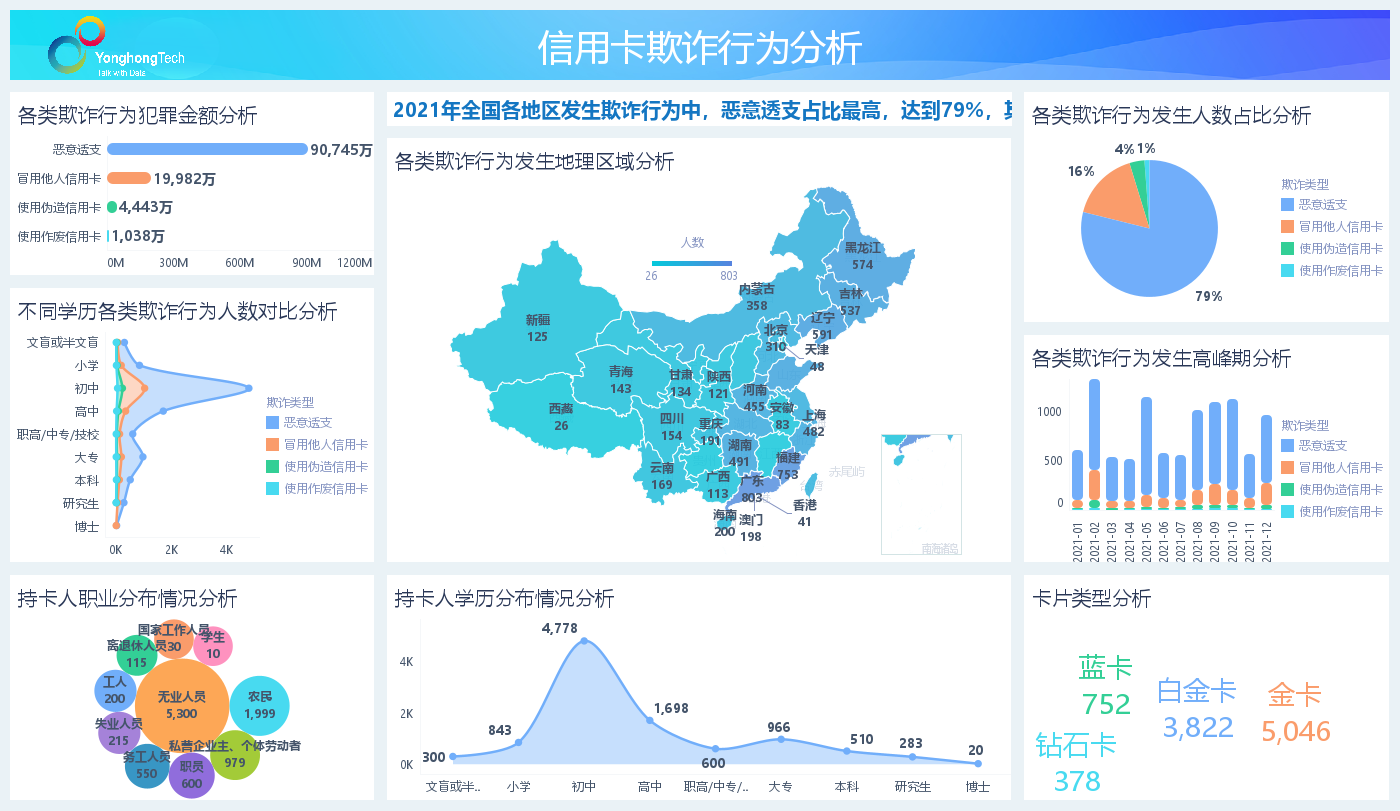Click the 79% slice of the pie chart
Image resolution: width=1400 pixels, height=811 pixels.
pos(1160,240)
